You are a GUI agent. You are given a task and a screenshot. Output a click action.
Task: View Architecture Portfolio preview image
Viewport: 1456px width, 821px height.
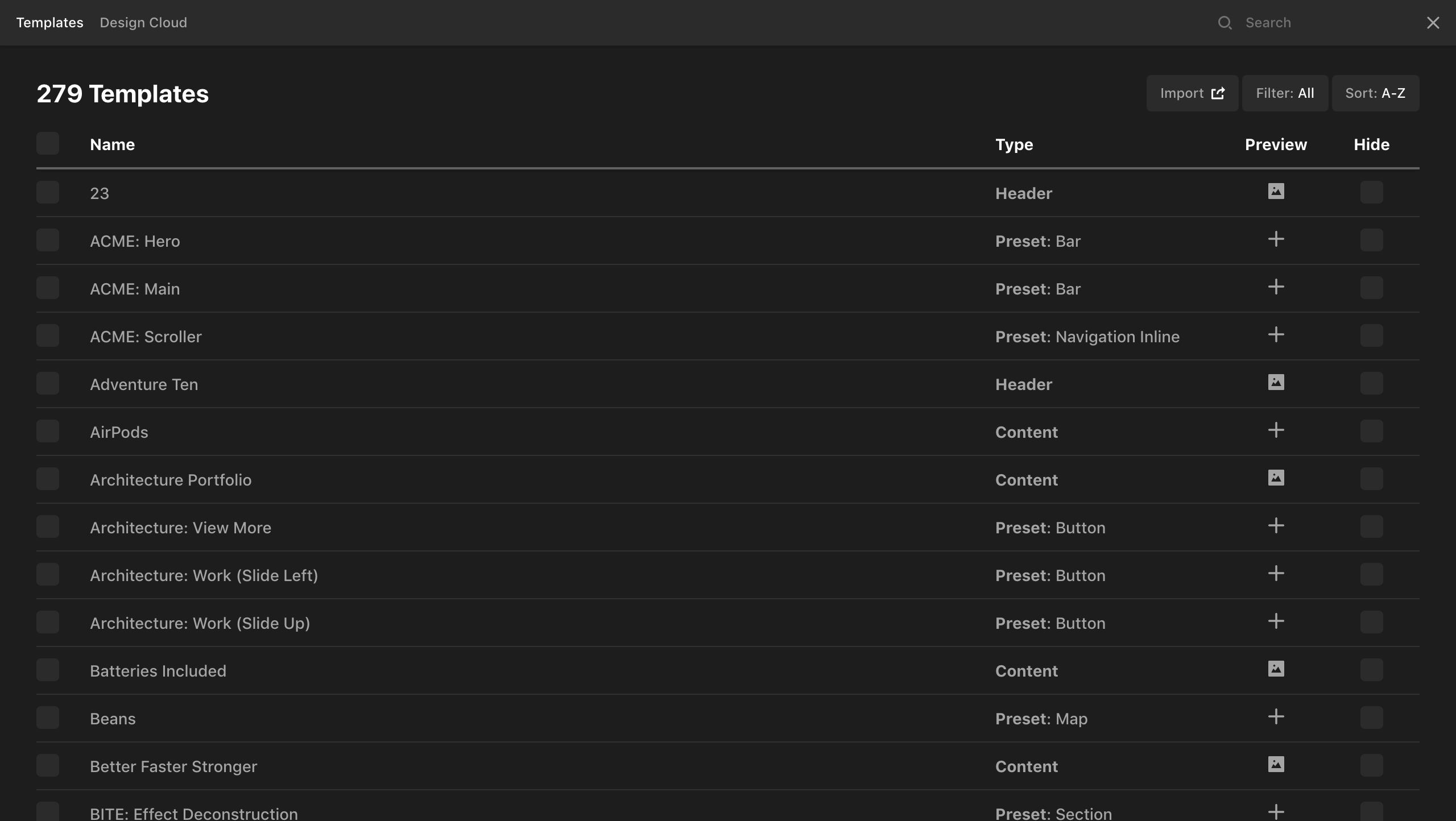pyautogui.click(x=1276, y=478)
